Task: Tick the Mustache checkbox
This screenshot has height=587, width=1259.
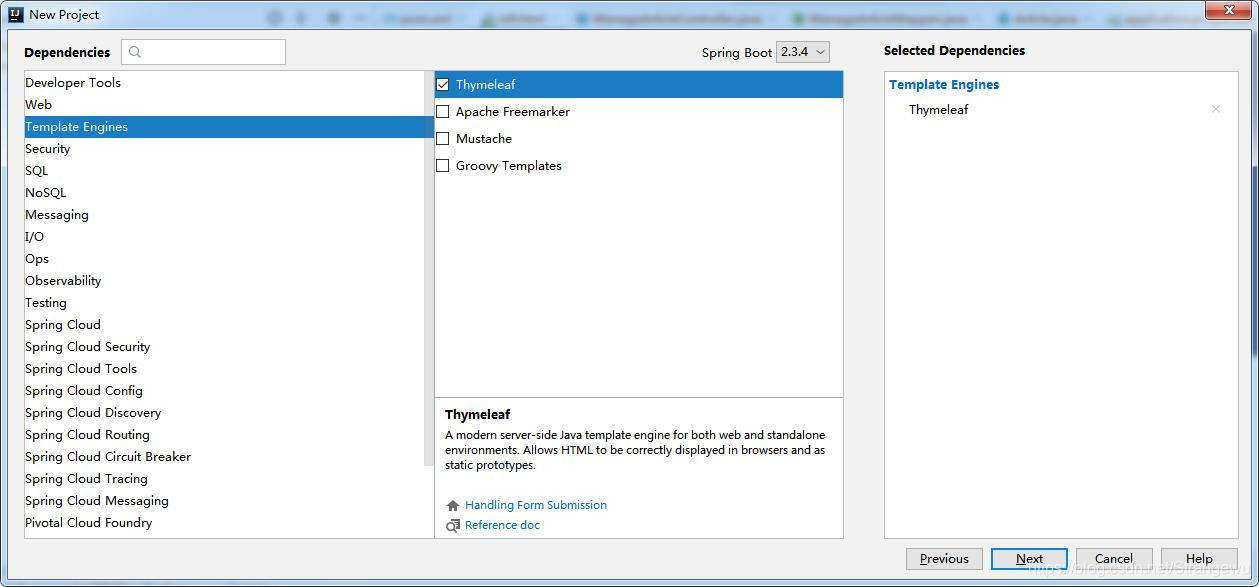Action: click(443, 139)
